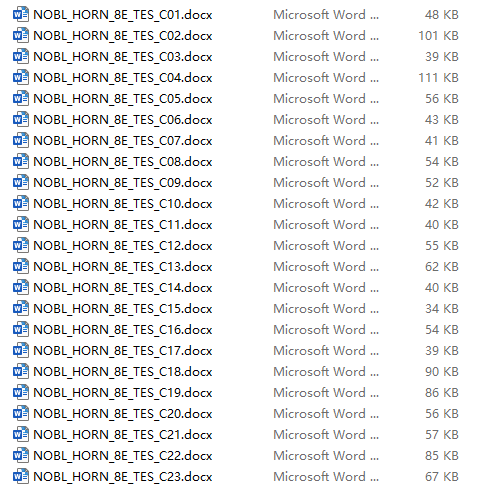
Task: Click file name NOBL_HORN_8E_TES_C11.docx
Action: click(x=123, y=225)
